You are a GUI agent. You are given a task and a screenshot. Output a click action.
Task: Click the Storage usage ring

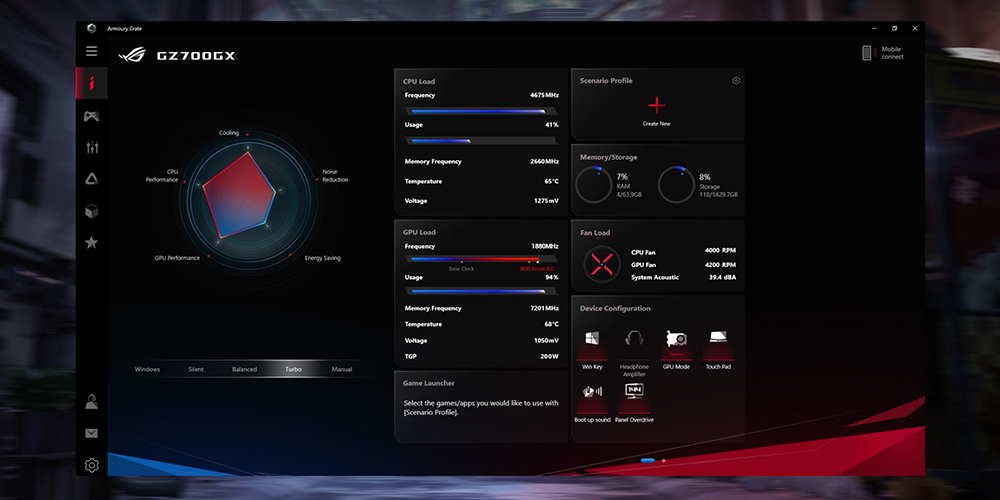click(x=677, y=185)
